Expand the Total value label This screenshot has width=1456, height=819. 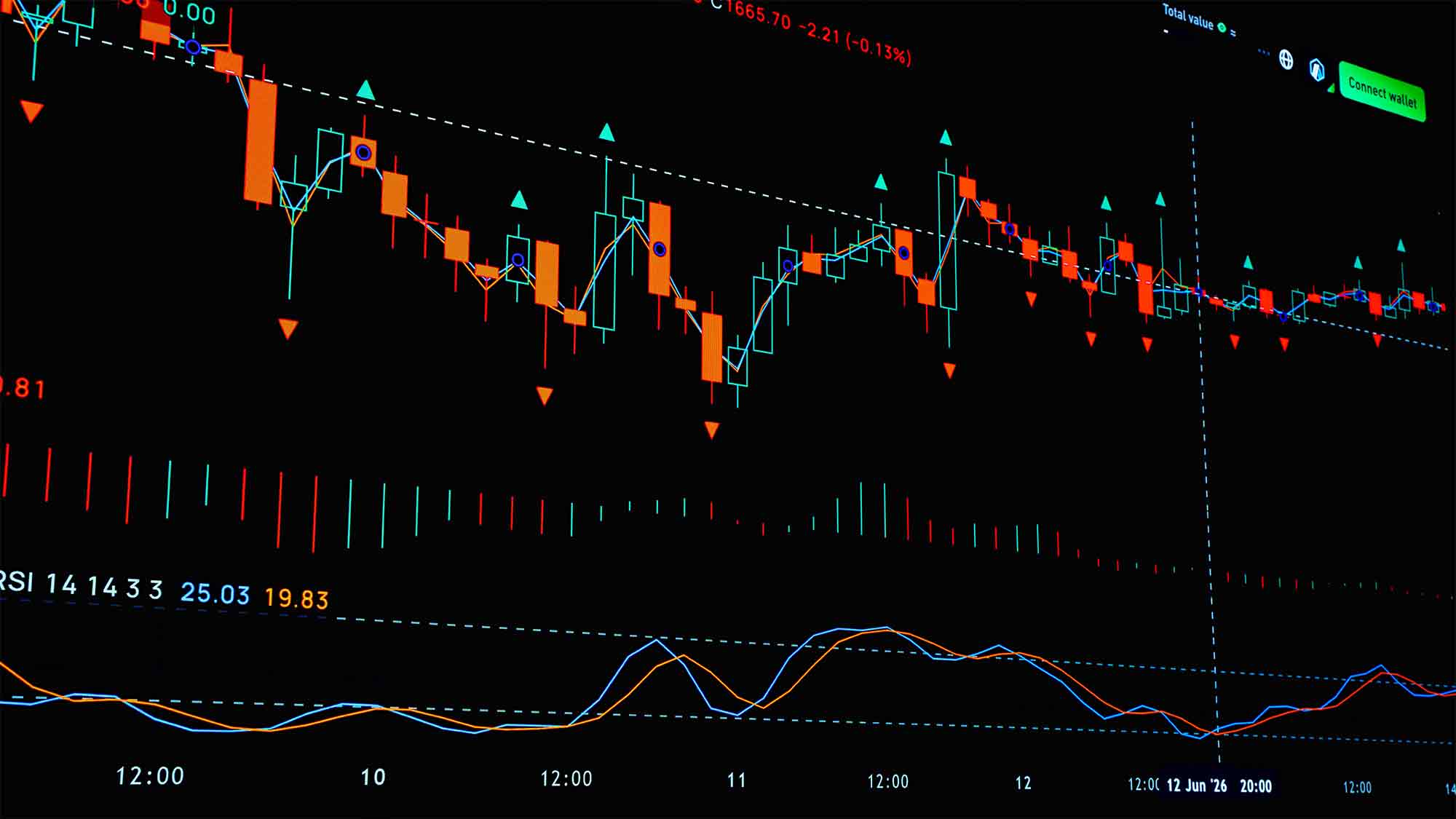1188,17
